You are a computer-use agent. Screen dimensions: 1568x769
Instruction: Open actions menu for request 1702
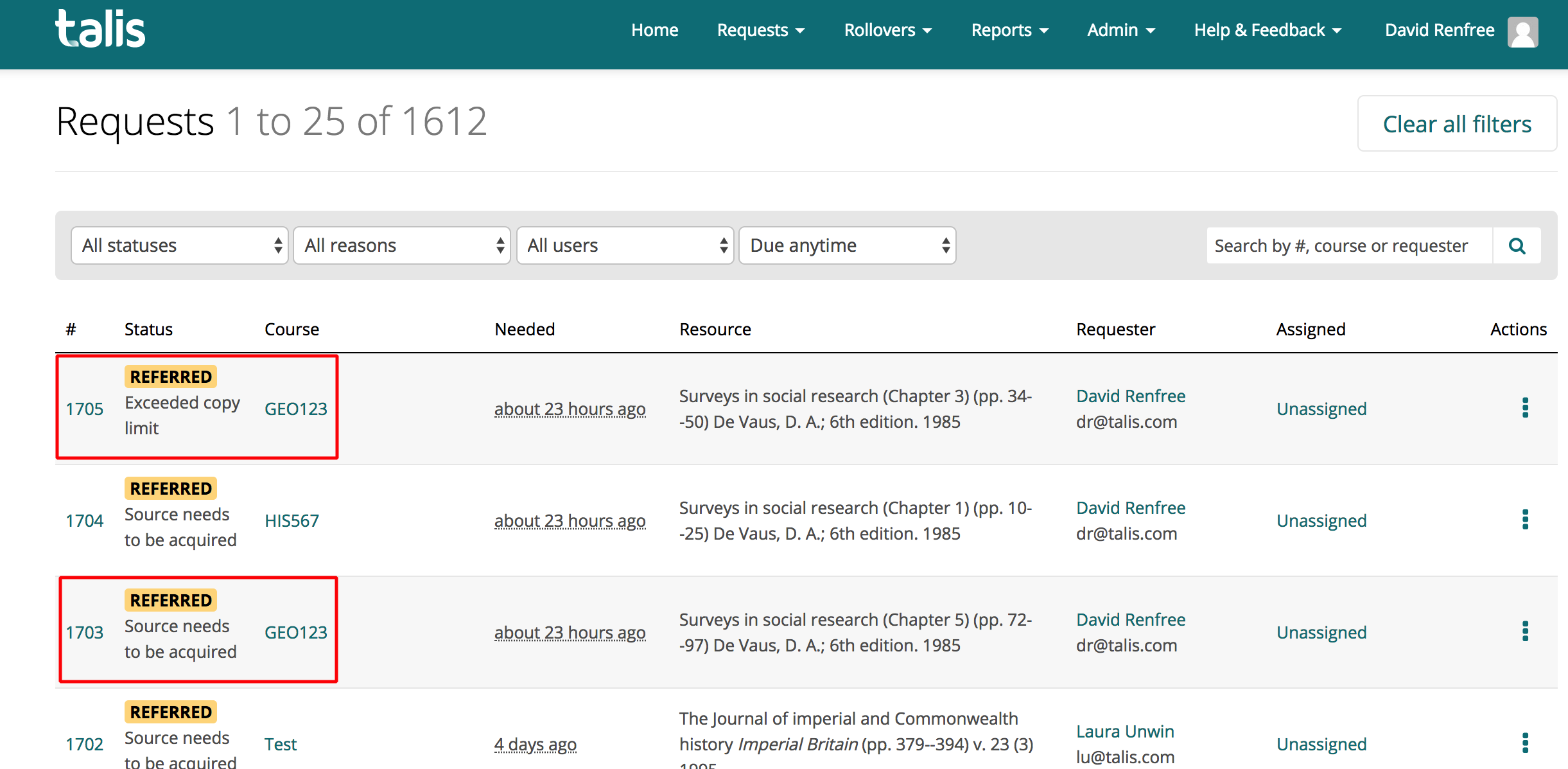(x=1524, y=743)
